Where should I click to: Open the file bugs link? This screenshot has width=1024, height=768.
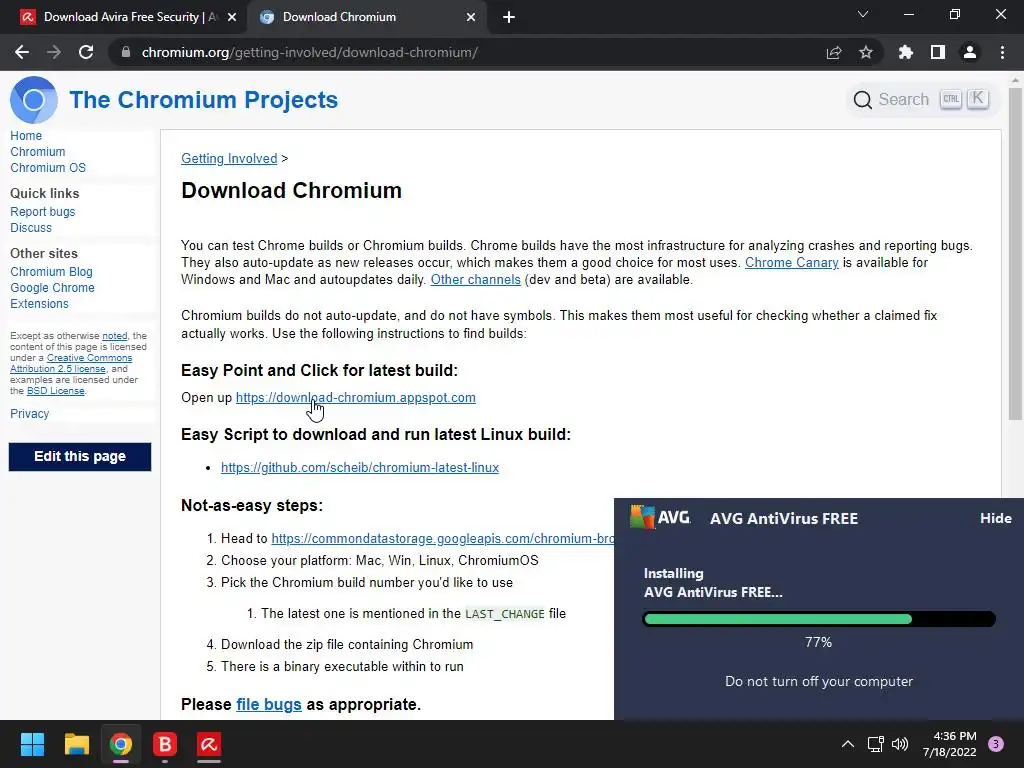coord(268,705)
